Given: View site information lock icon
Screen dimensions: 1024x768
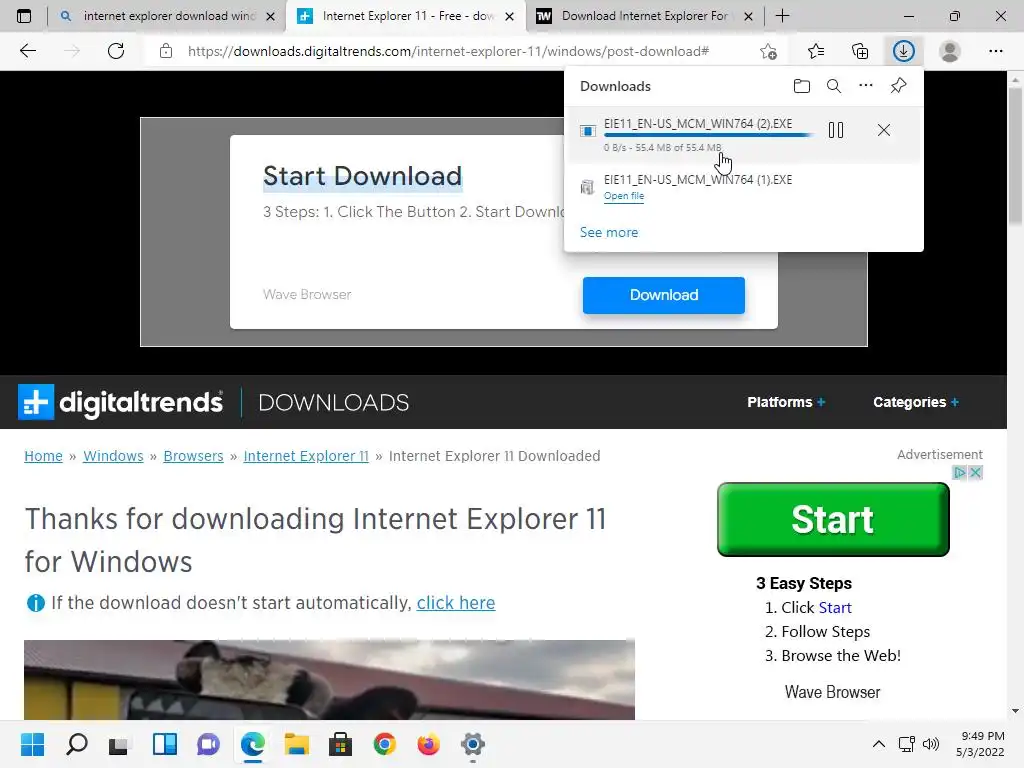Looking at the screenshot, I should (x=166, y=51).
